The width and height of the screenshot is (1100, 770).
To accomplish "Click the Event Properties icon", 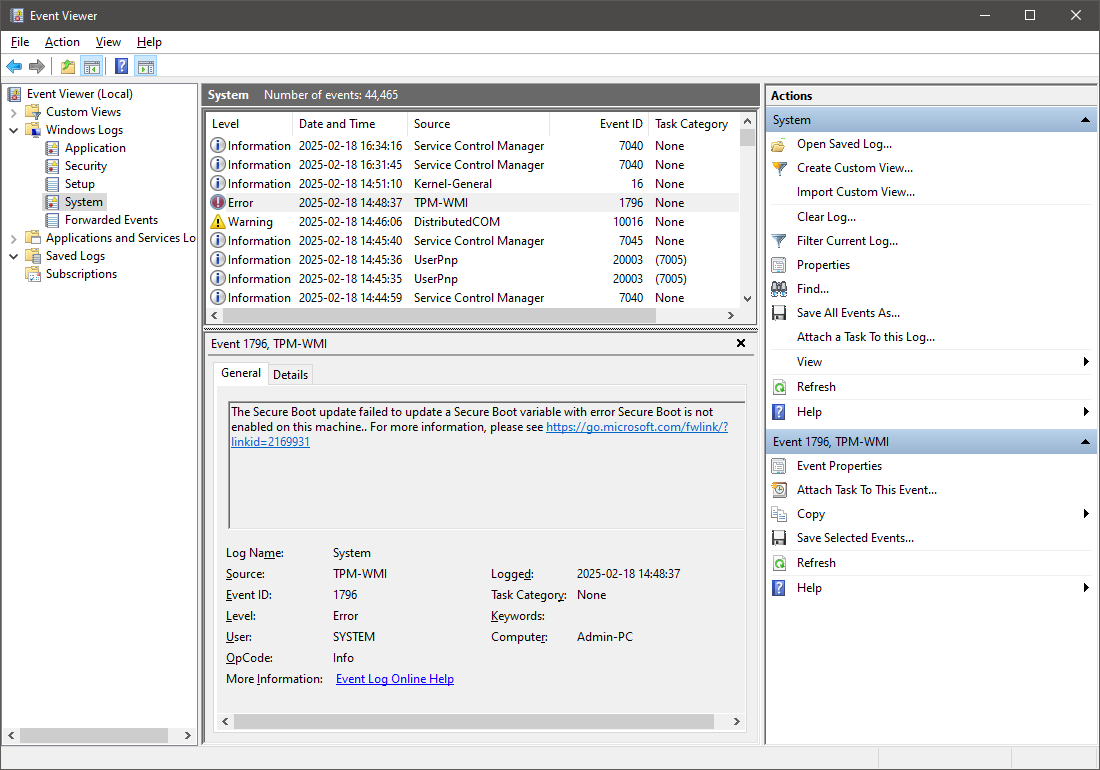I will click(779, 466).
